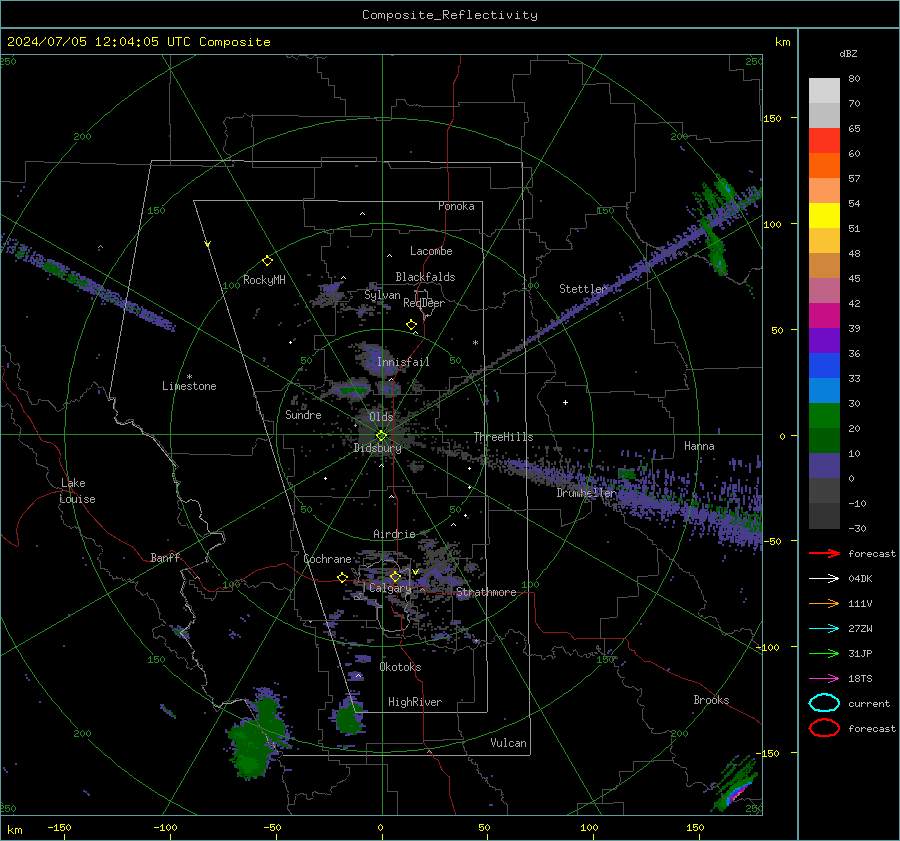The width and height of the screenshot is (900, 841).
Task: Click the green 31JP legend arrow
Action: (824, 653)
